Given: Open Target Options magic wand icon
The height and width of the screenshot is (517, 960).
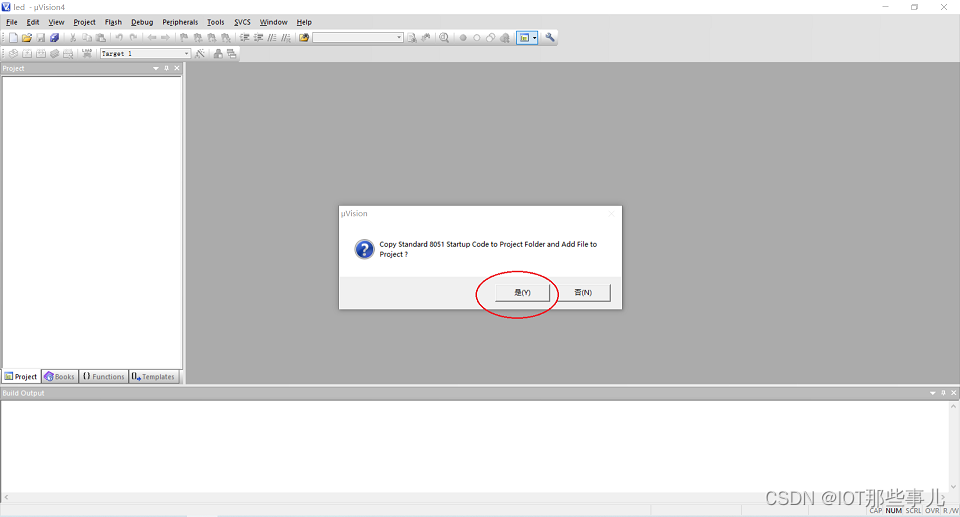Looking at the screenshot, I should (200, 53).
